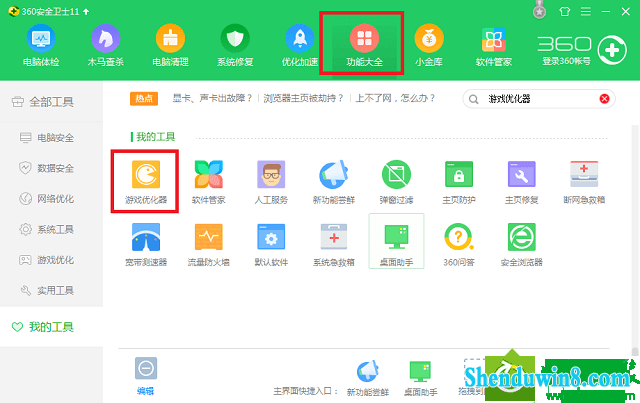The width and height of the screenshot is (640, 403).
Task: Open 新功能尝鲜 quick entry at bottom
Action: point(368,378)
